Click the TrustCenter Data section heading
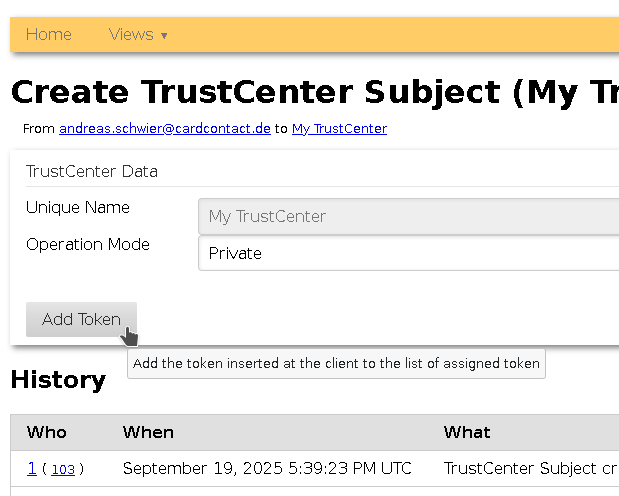Viewport: 619px width, 496px height. [92, 171]
